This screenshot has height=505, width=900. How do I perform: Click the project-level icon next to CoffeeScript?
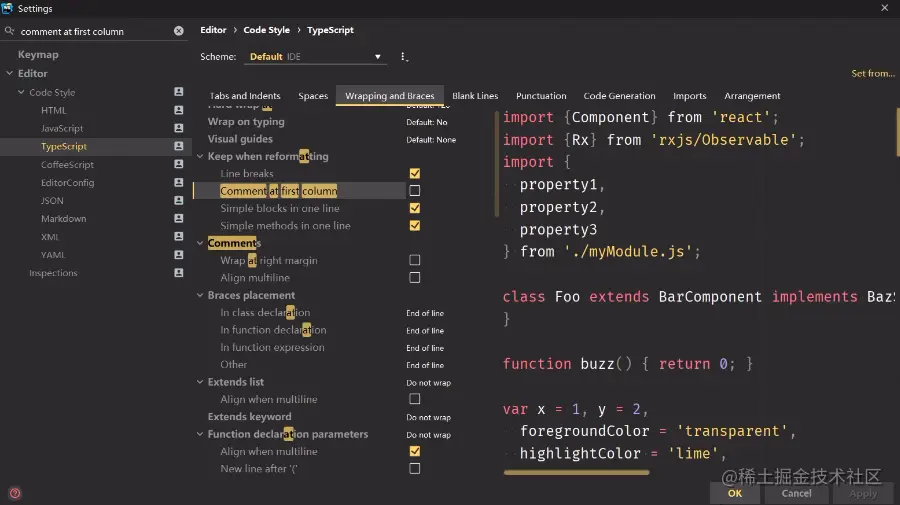click(x=179, y=164)
